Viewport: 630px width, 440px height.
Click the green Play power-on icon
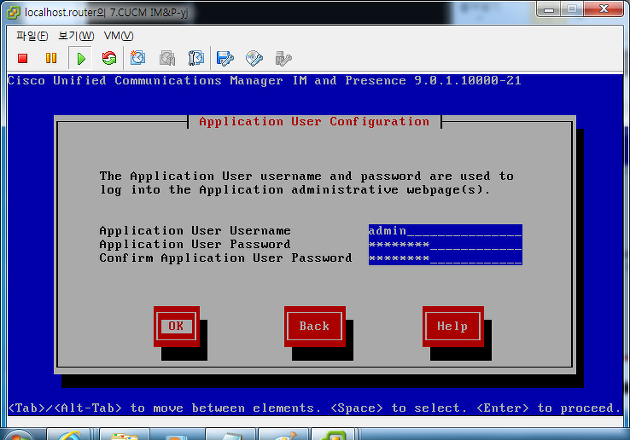(80, 59)
